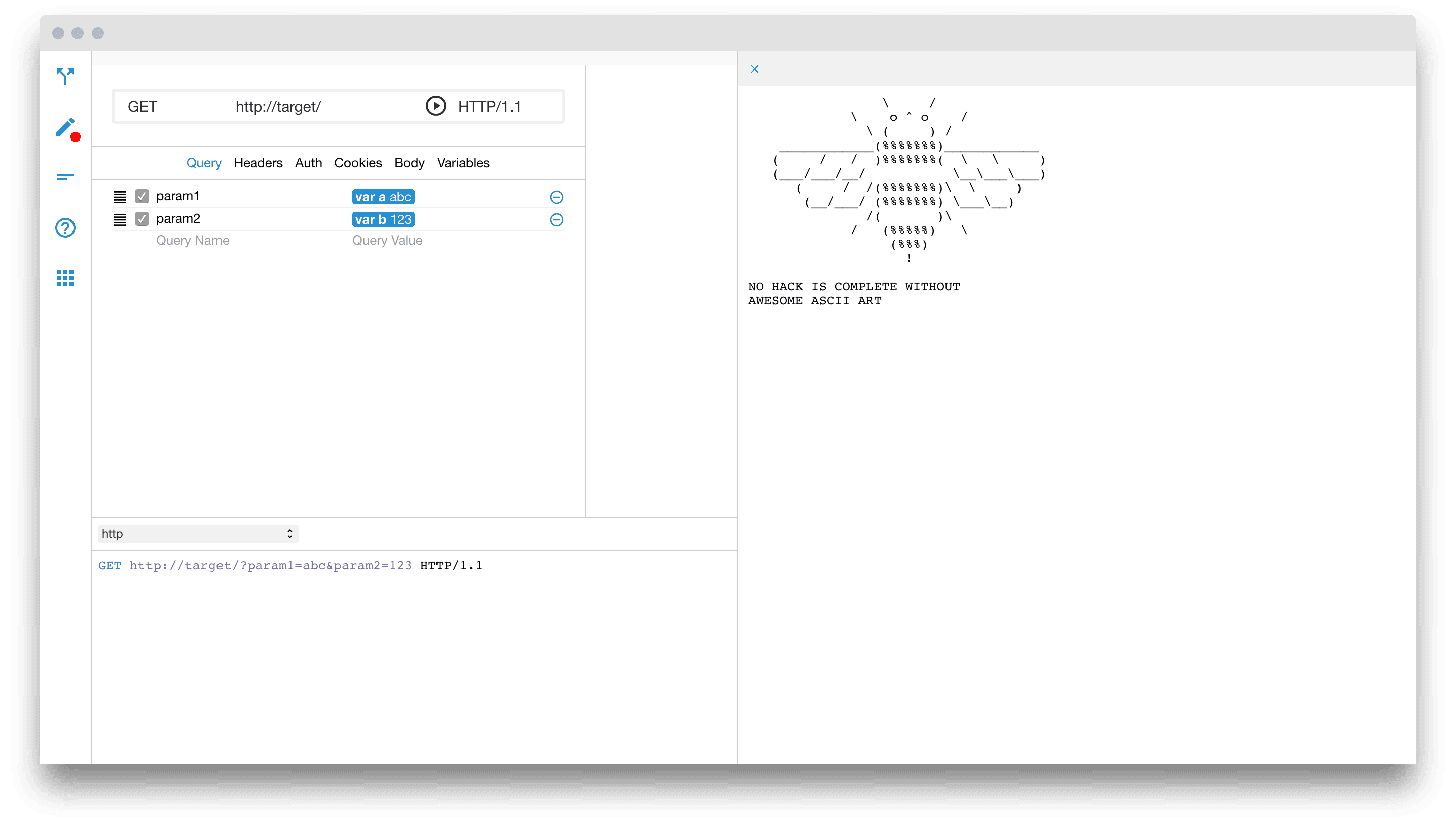Send request with the play button
The width and height of the screenshot is (1456, 835).
tap(435, 106)
